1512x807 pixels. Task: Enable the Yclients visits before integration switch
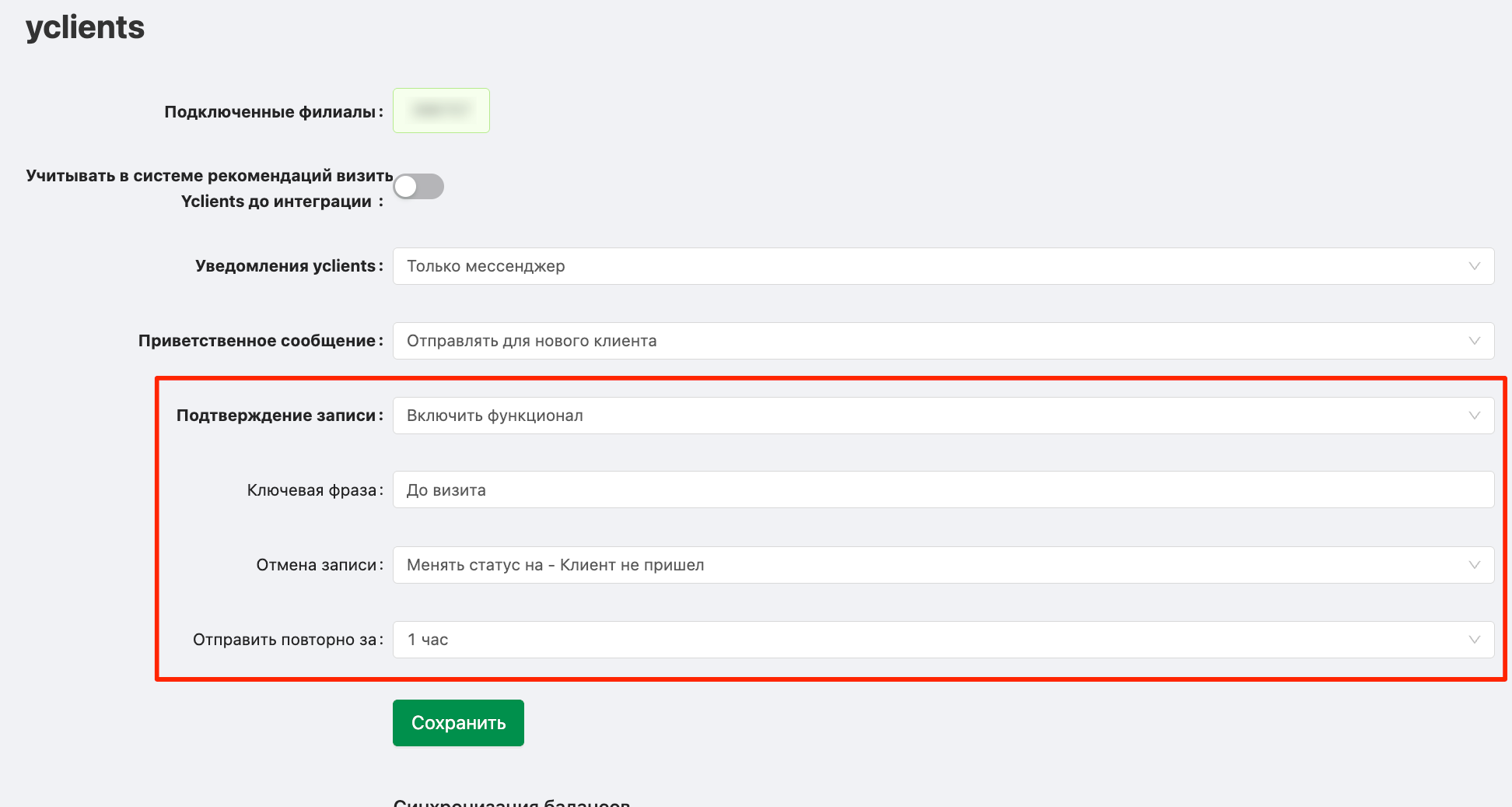418,187
